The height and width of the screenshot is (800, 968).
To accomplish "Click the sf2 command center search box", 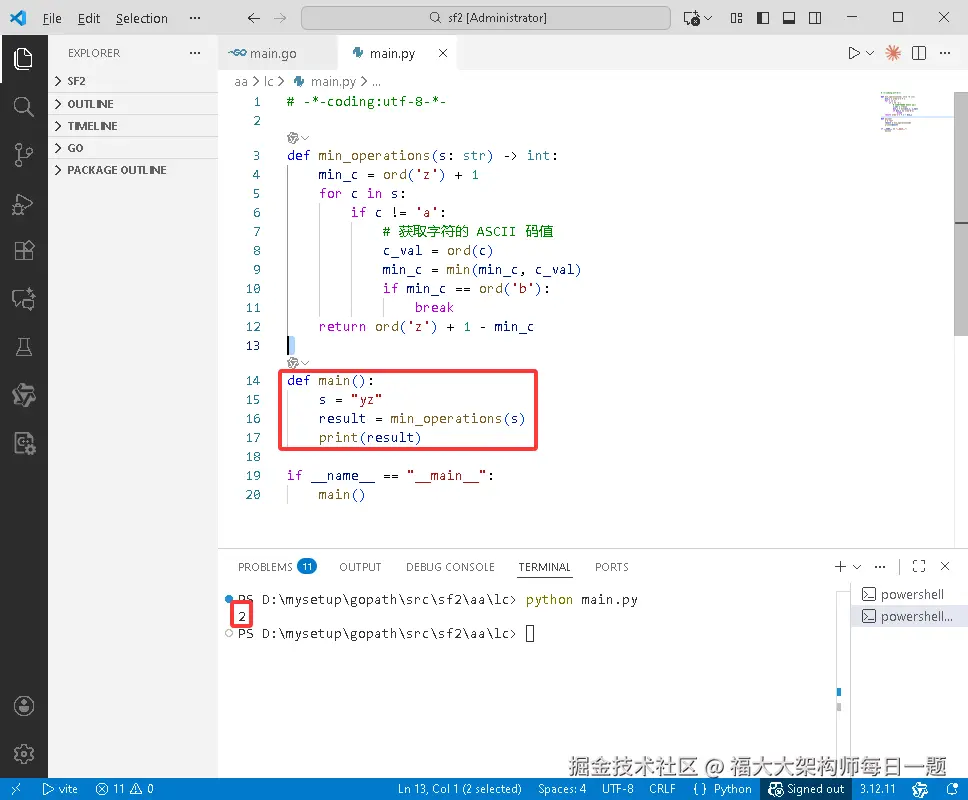I will click(486, 18).
